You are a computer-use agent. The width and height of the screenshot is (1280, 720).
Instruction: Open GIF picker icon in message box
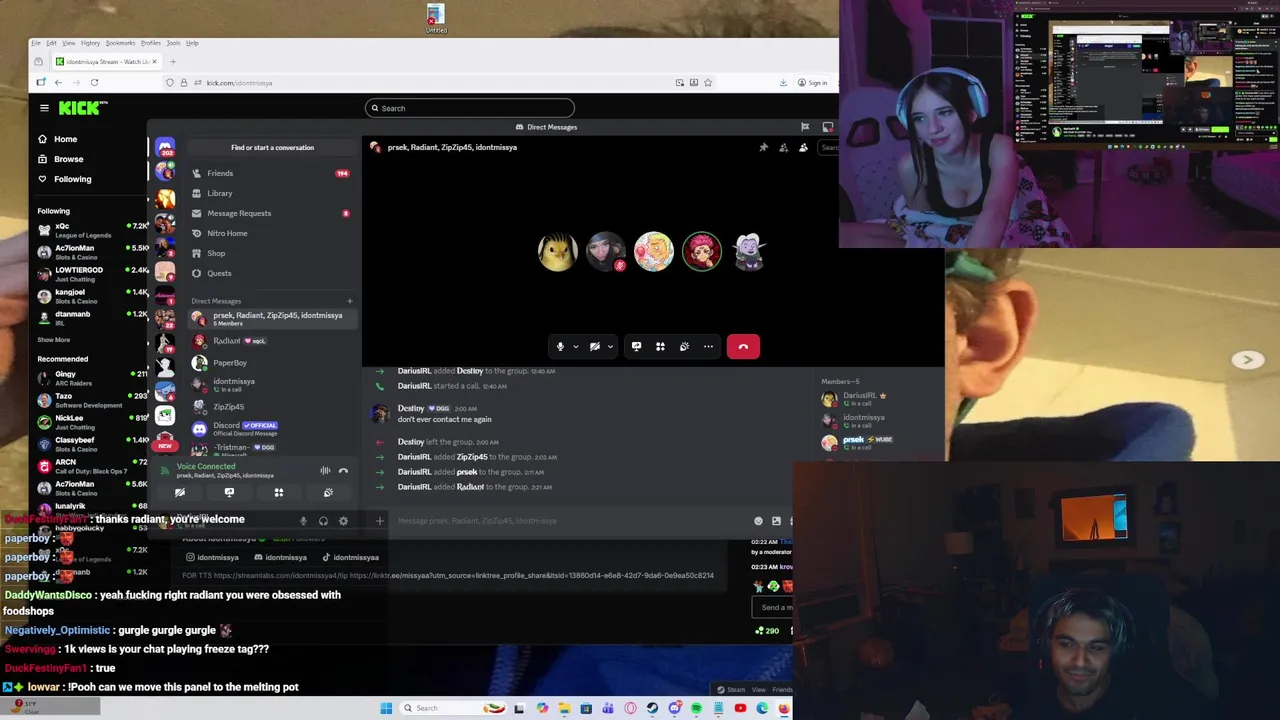point(776,521)
